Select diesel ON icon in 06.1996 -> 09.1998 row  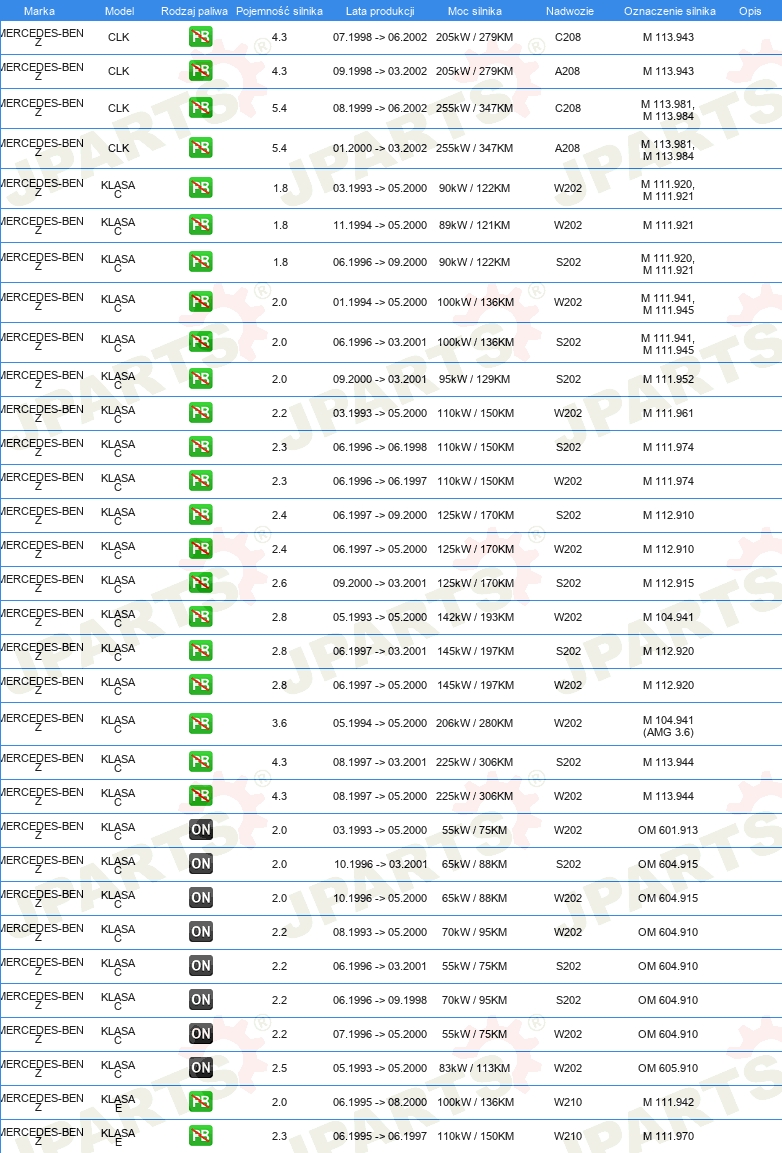point(200,999)
